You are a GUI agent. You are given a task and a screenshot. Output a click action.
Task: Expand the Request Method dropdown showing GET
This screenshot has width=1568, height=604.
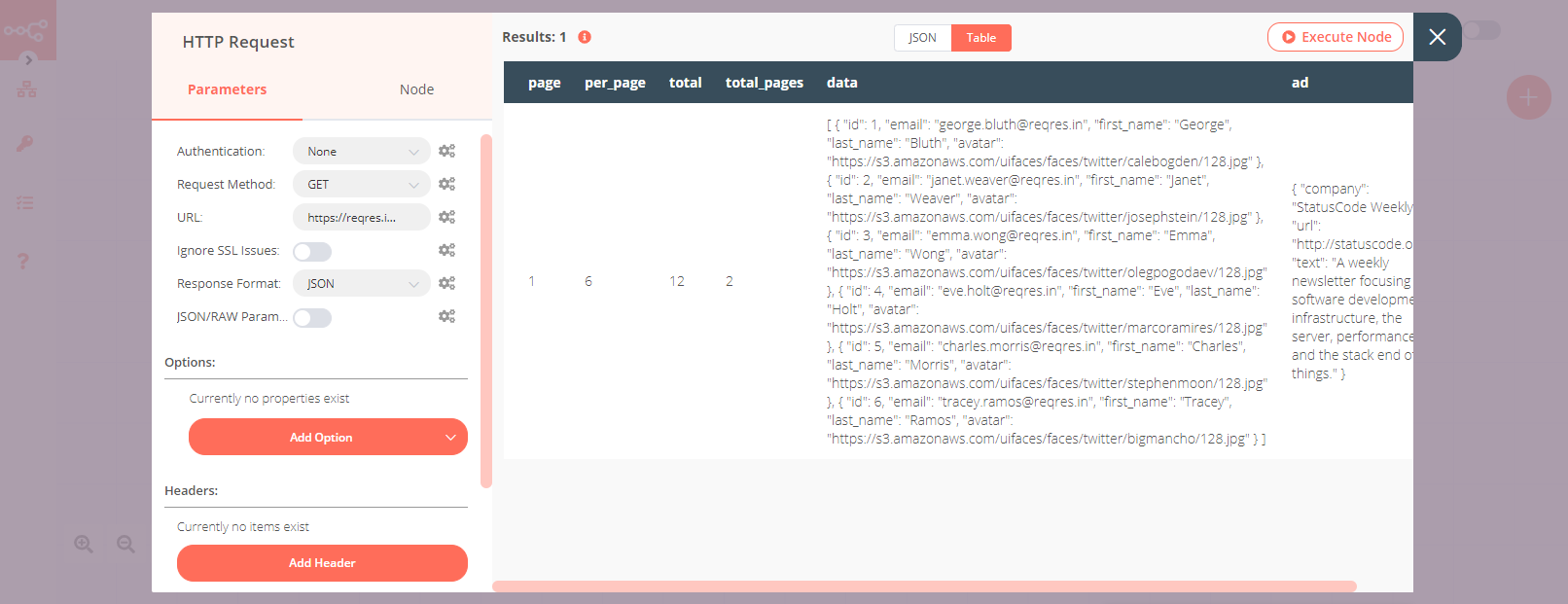[x=361, y=184]
